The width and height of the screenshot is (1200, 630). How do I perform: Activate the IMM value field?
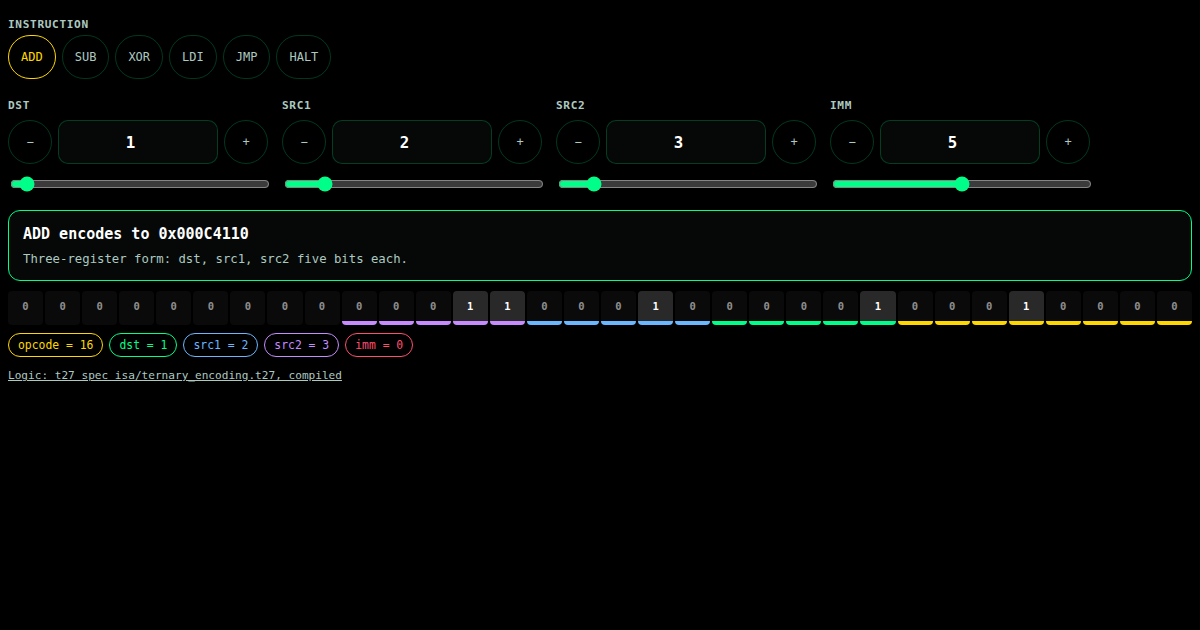pyautogui.click(x=960, y=142)
